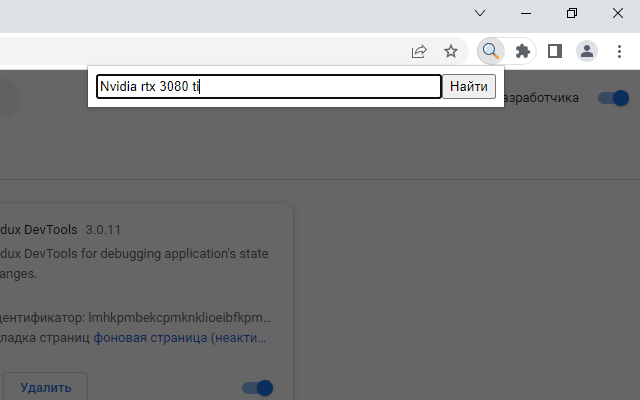640x400 pixels.
Task: Open the tab search chevron
Action: coord(480,13)
